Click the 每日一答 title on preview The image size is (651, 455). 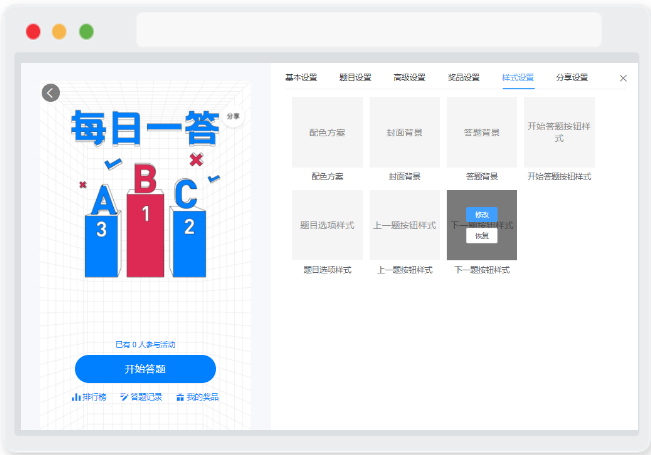(x=145, y=128)
